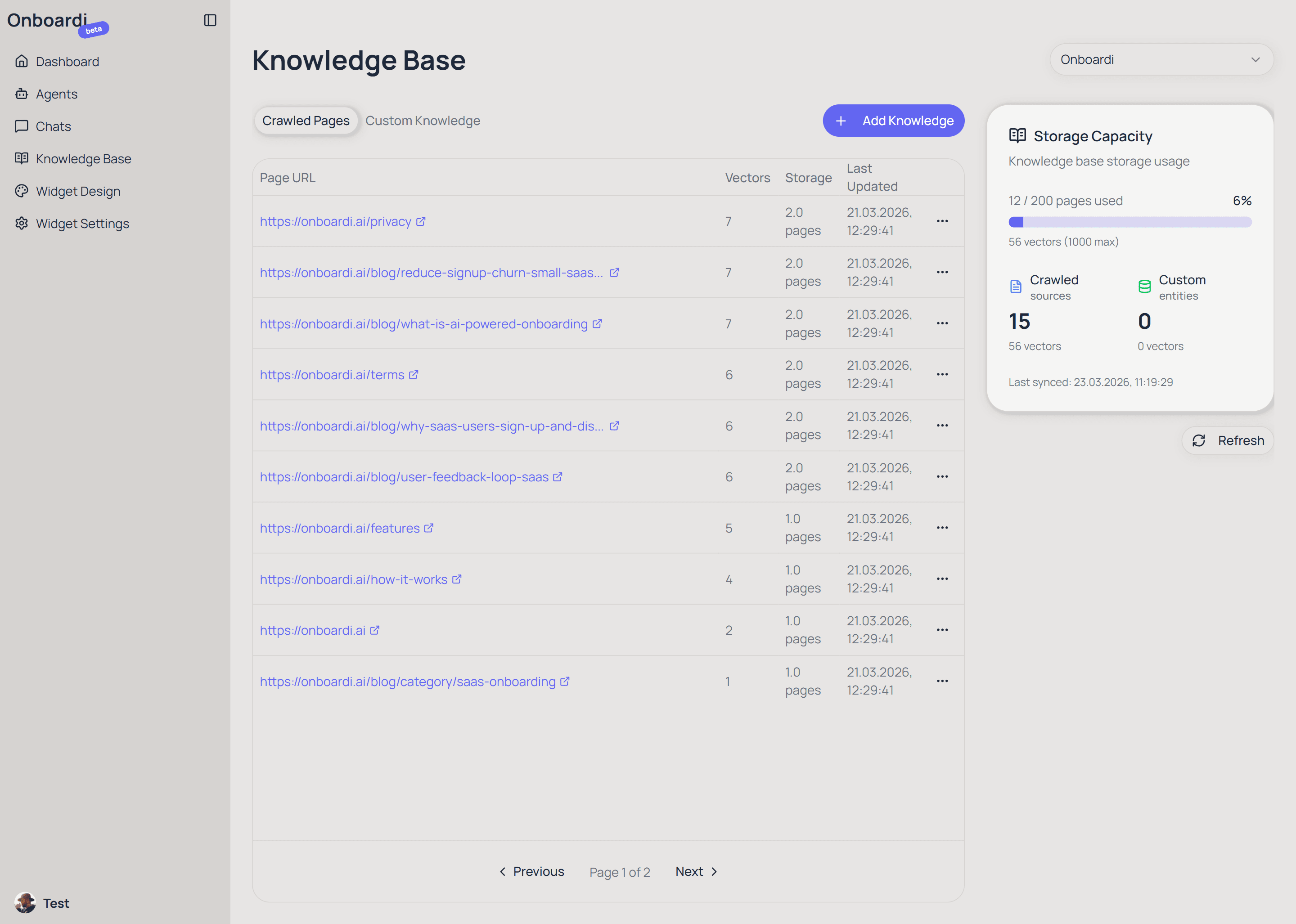Viewport: 1296px width, 924px height.
Task: Open external link icon for onboardi.ai homepage
Action: (x=374, y=630)
